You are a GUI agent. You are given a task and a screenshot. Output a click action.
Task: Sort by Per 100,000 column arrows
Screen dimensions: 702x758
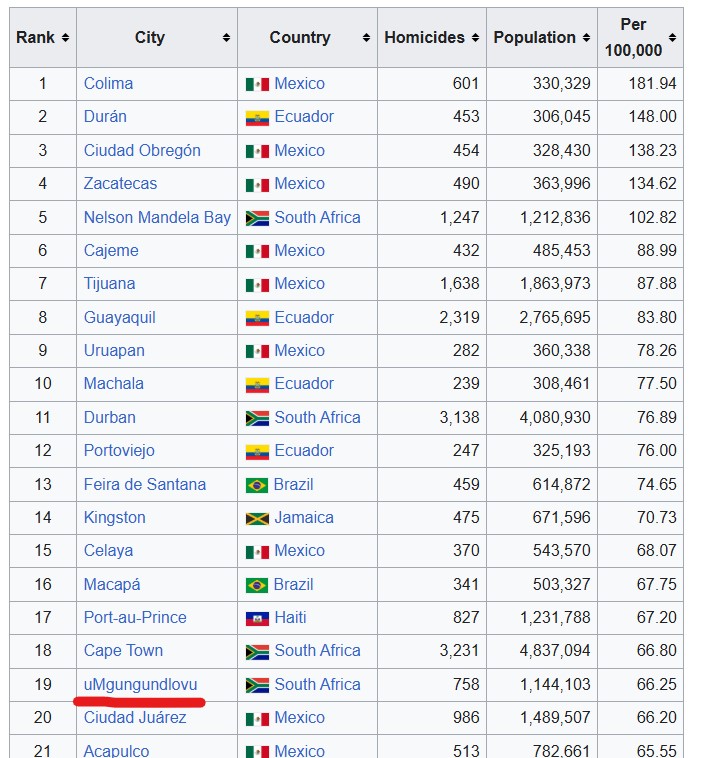click(x=672, y=38)
